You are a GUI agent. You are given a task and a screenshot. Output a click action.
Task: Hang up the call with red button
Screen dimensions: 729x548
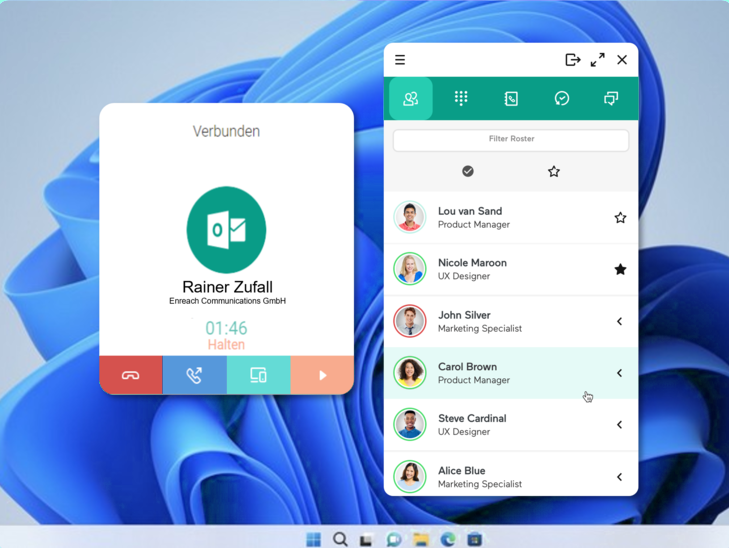(x=131, y=375)
